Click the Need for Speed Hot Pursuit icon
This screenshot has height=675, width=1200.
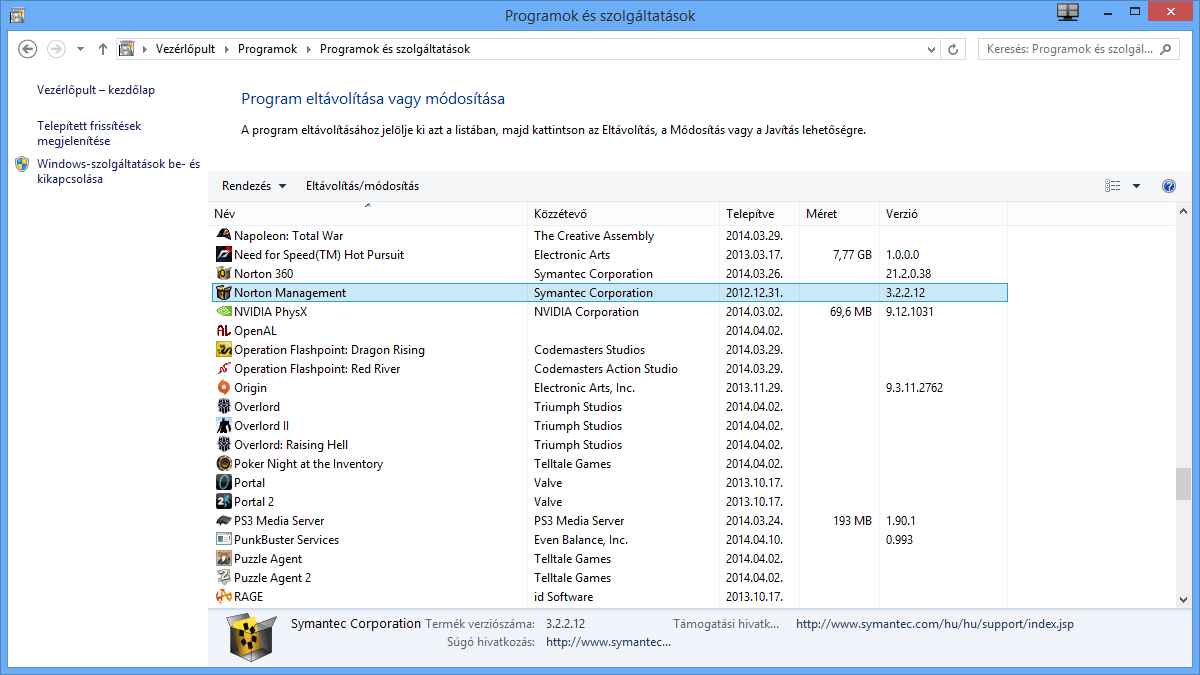point(224,255)
